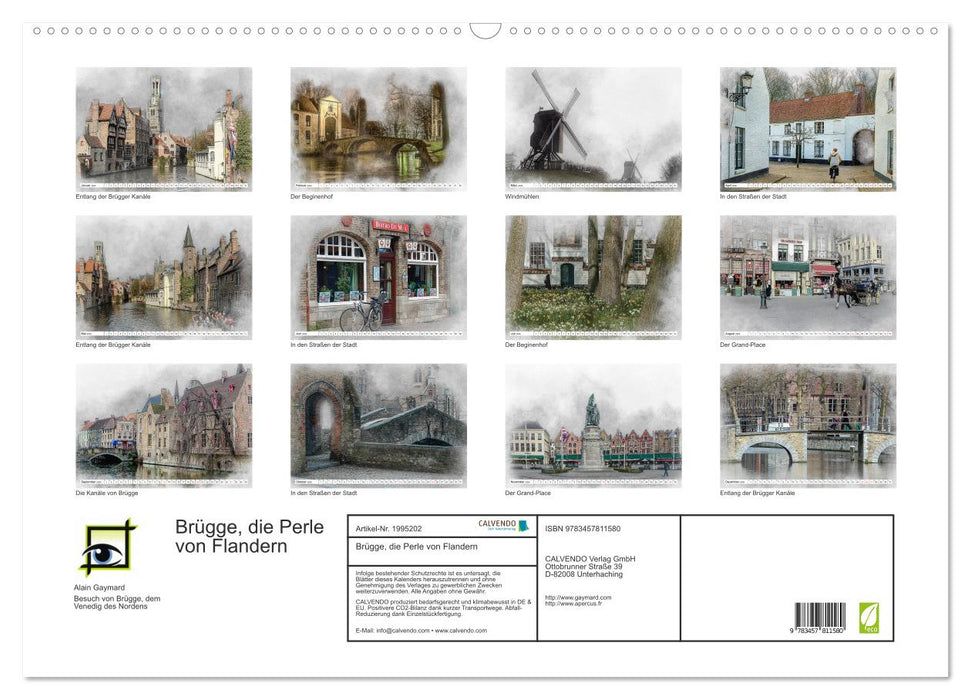The image size is (971, 700).
Task: Click the eye logo with green frame
Action: coord(107,547)
